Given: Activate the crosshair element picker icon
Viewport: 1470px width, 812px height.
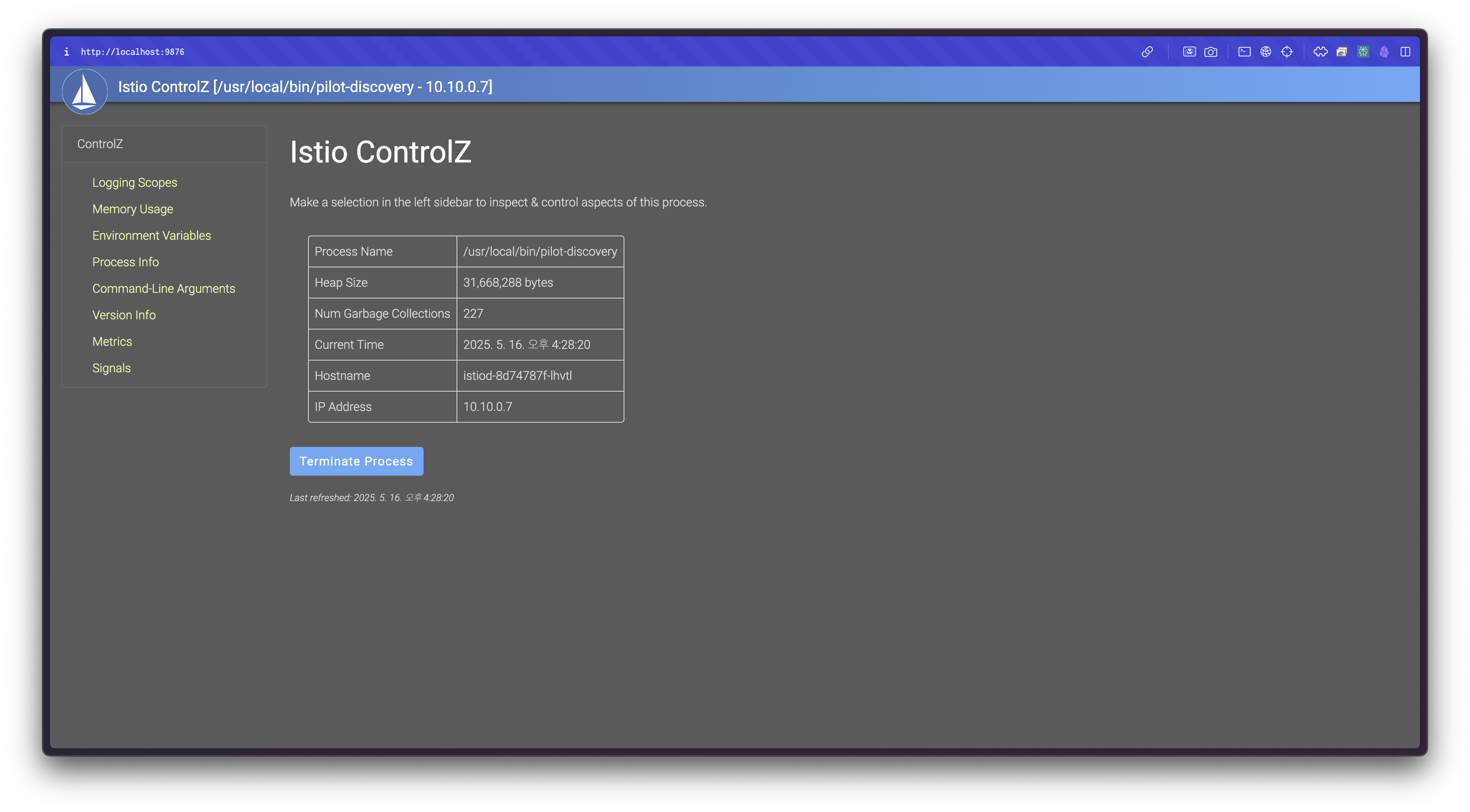Looking at the screenshot, I should [x=1287, y=52].
